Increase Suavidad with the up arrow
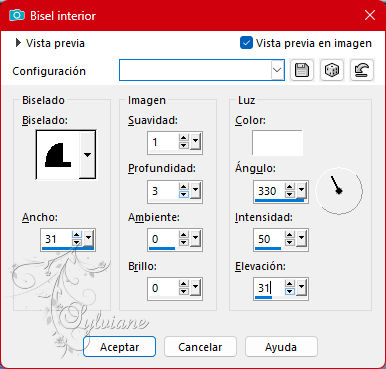 coord(184,138)
